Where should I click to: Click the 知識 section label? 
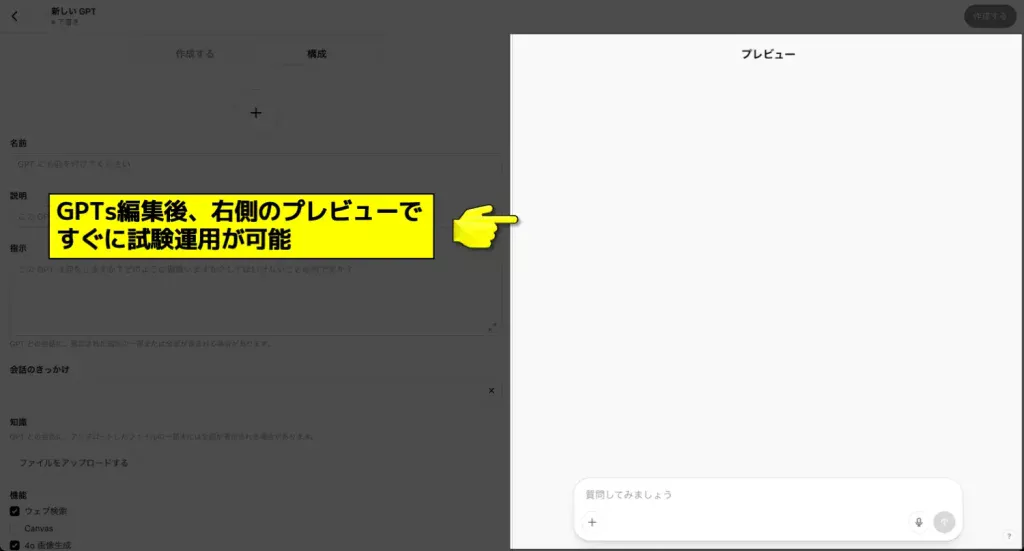pos(18,422)
